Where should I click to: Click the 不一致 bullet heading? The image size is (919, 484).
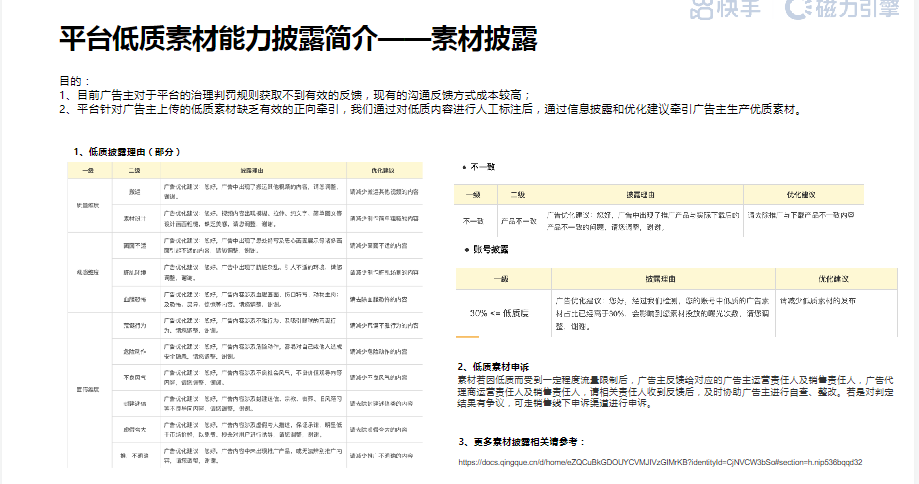[x=482, y=168]
